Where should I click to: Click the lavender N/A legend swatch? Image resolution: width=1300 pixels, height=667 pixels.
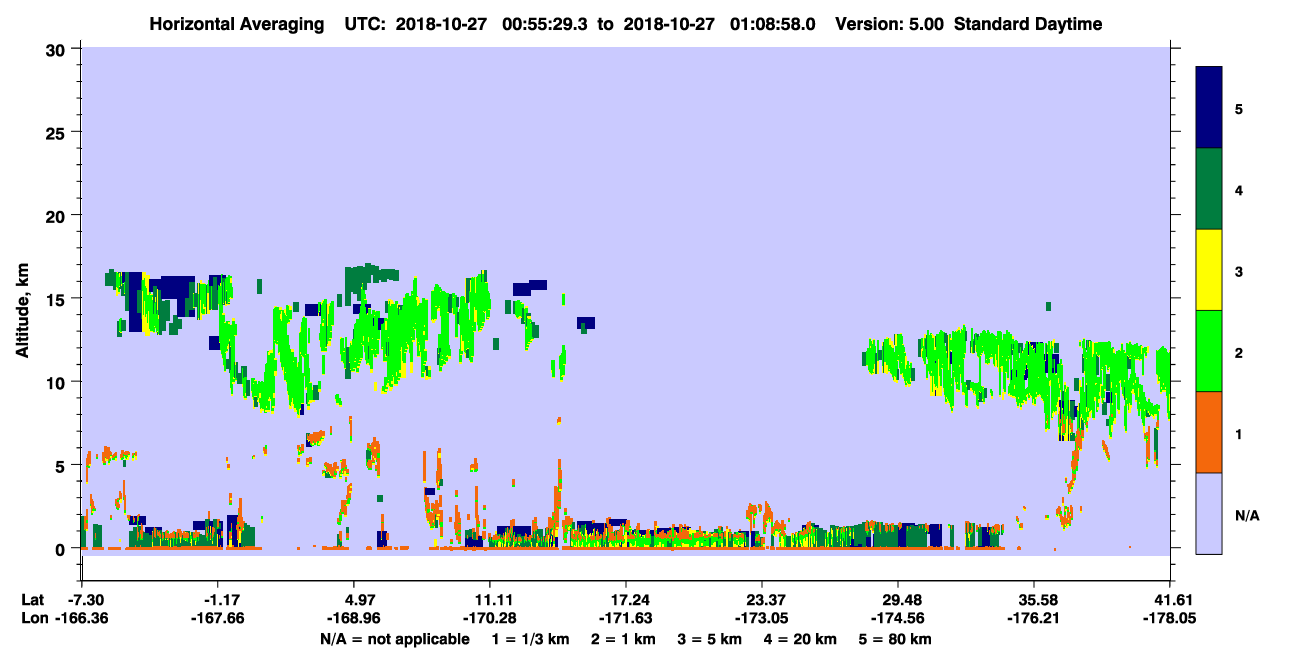click(1209, 513)
